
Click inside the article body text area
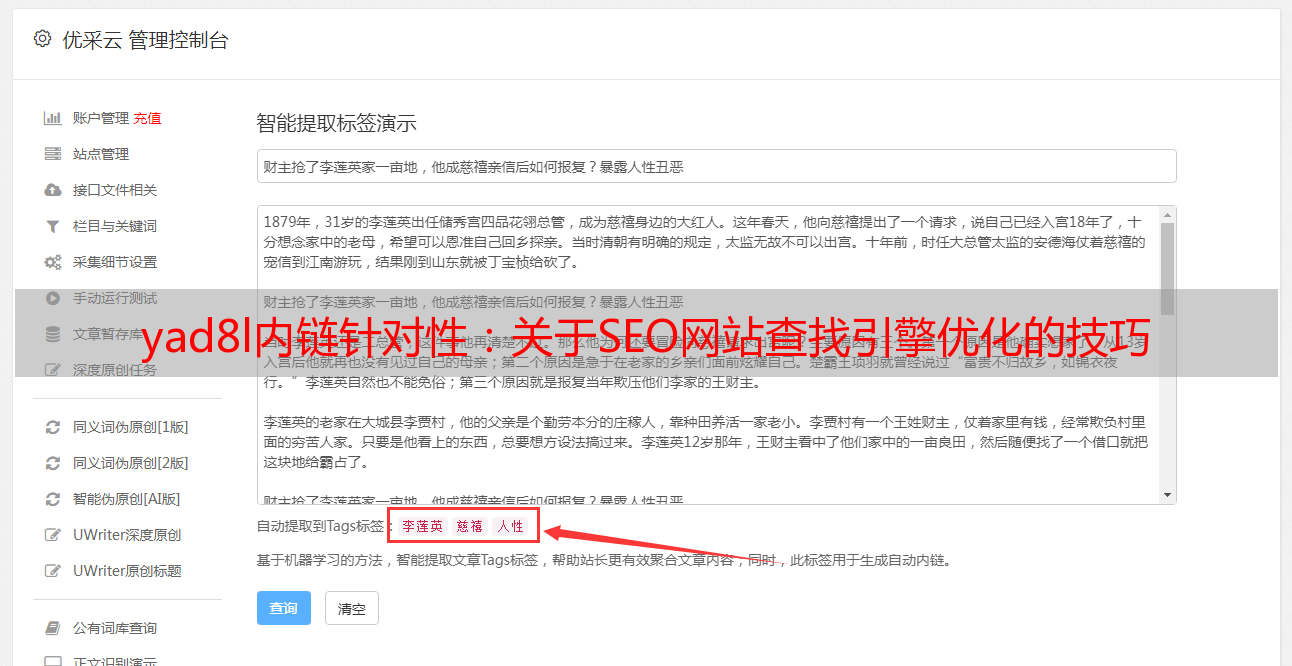tap(708, 355)
